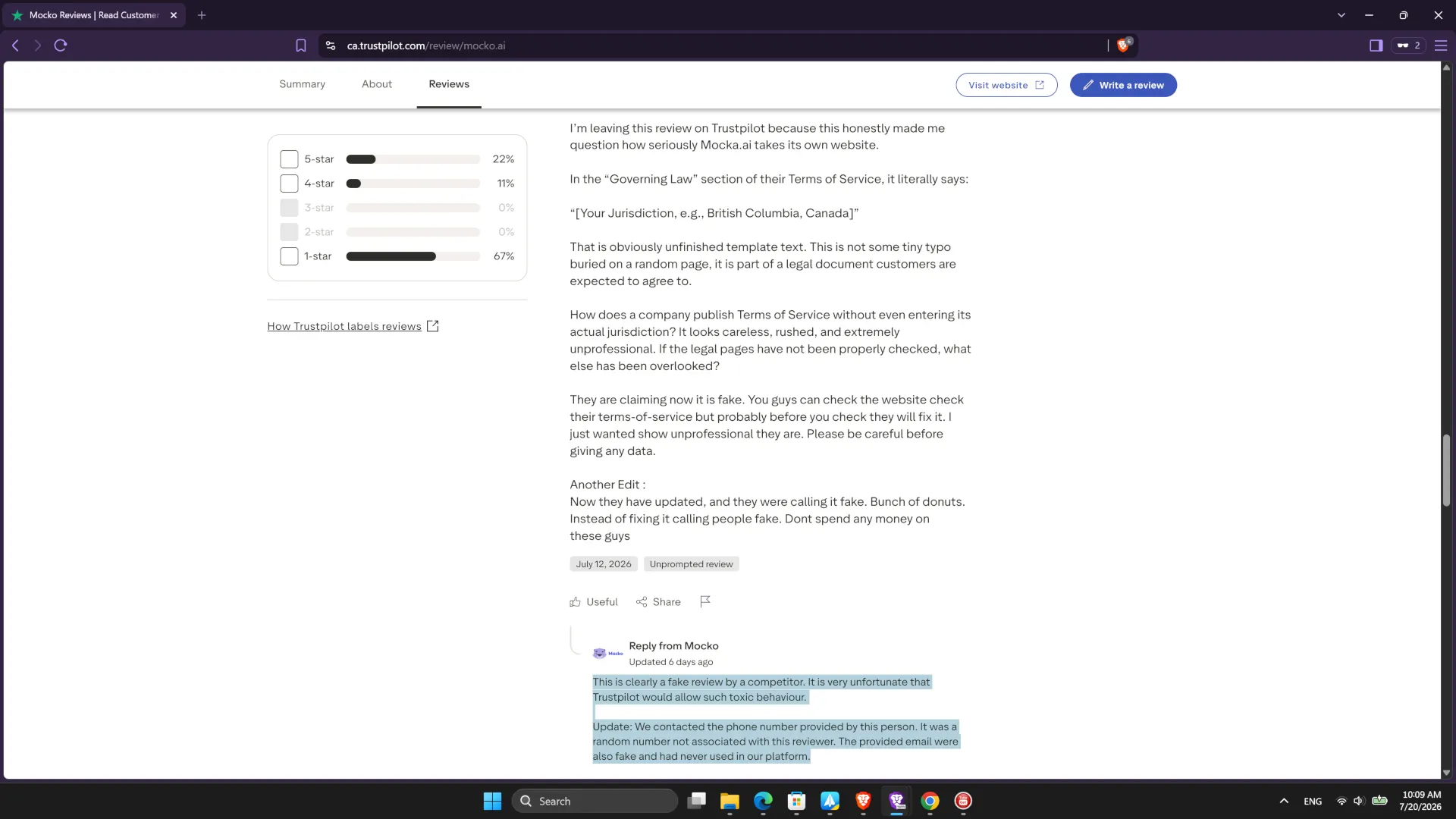Follow How Trustpilot labels reviews link
The height and width of the screenshot is (819, 1456).
coord(344,326)
